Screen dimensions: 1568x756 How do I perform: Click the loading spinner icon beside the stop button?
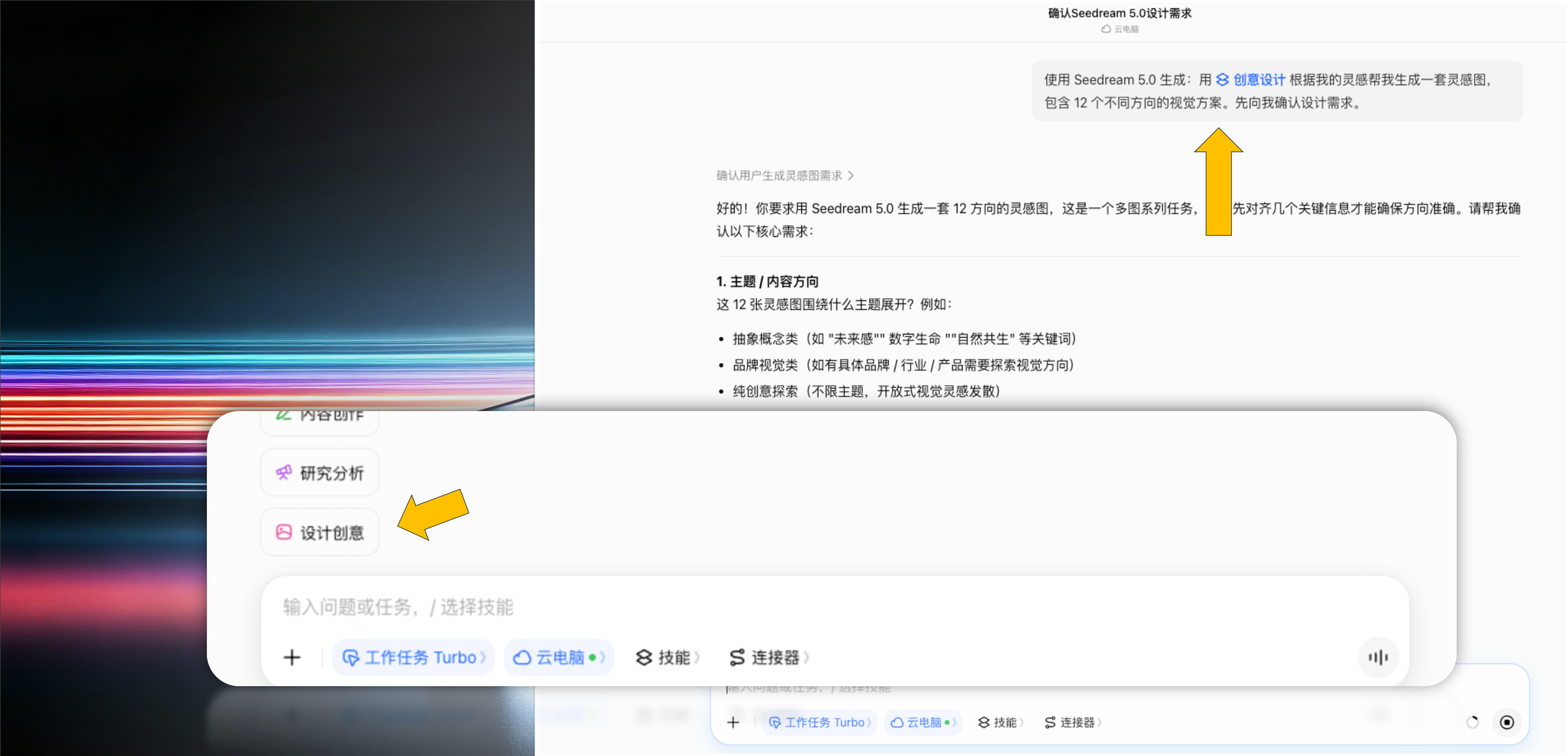pyautogui.click(x=1472, y=722)
